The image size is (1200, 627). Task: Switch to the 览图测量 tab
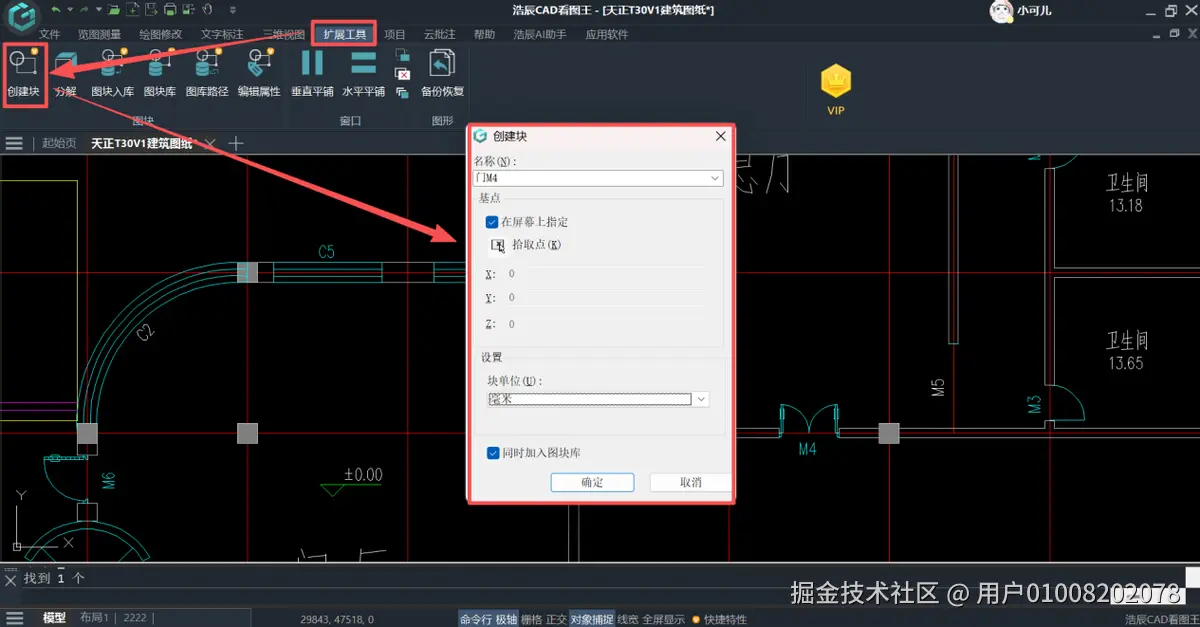99,34
